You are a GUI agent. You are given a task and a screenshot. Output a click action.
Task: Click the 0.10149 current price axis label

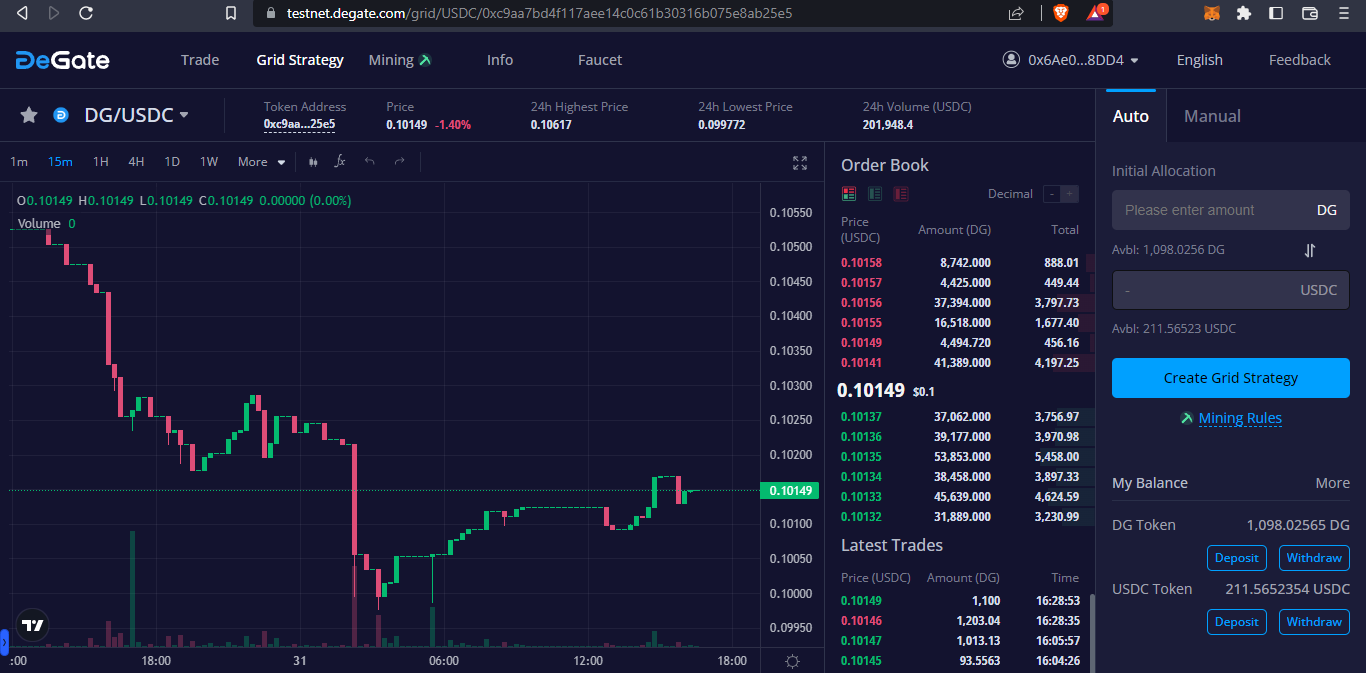(x=790, y=491)
